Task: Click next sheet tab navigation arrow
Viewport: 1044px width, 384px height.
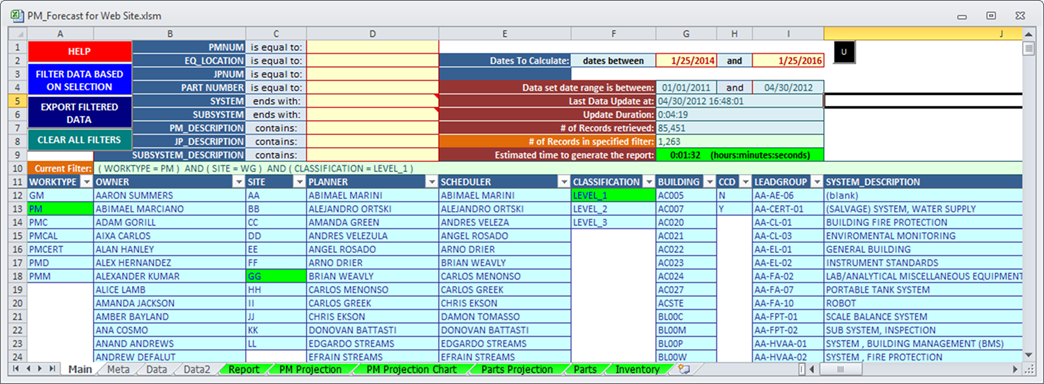Action: (41, 369)
